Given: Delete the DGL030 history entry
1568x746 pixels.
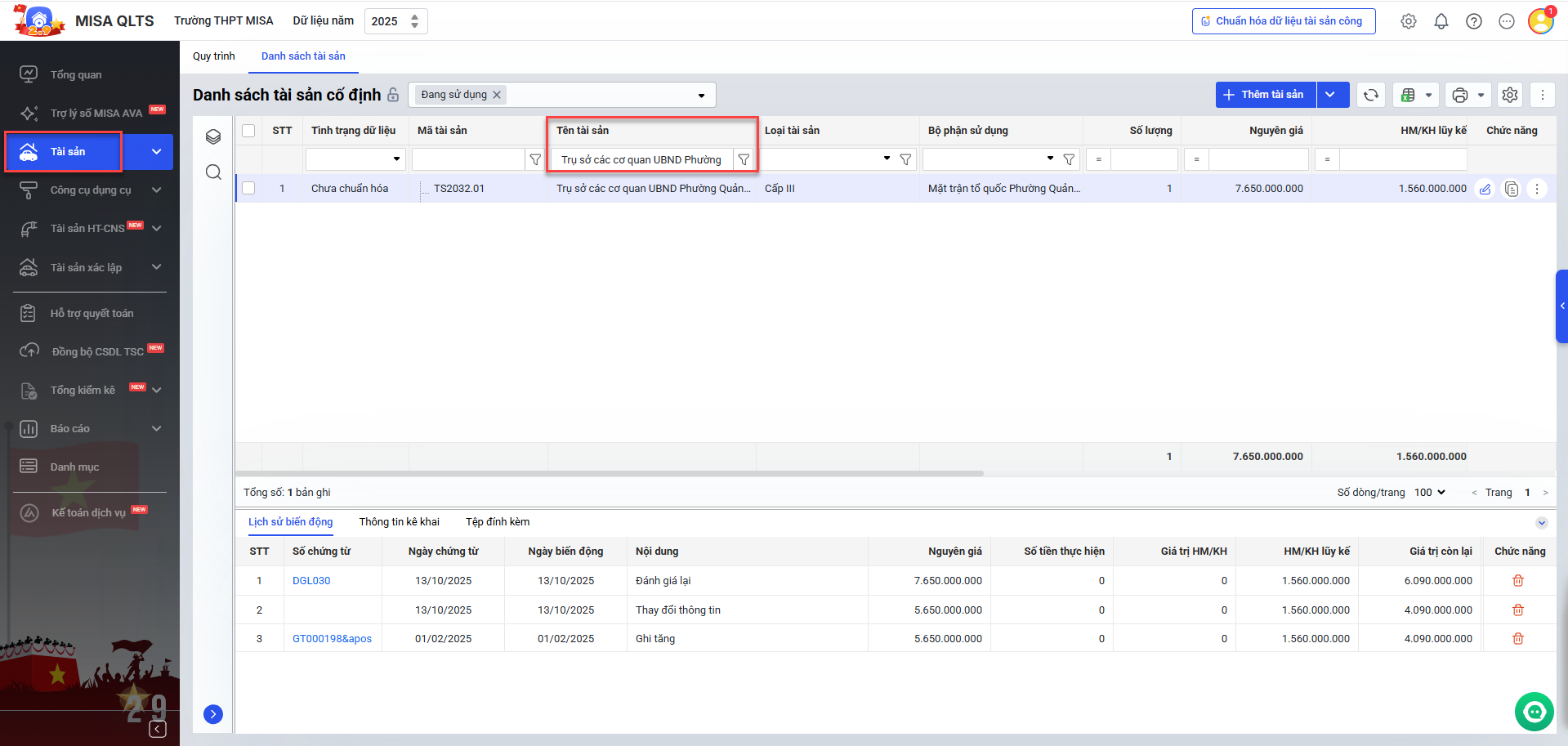Looking at the screenshot, I should point(1517,581).
